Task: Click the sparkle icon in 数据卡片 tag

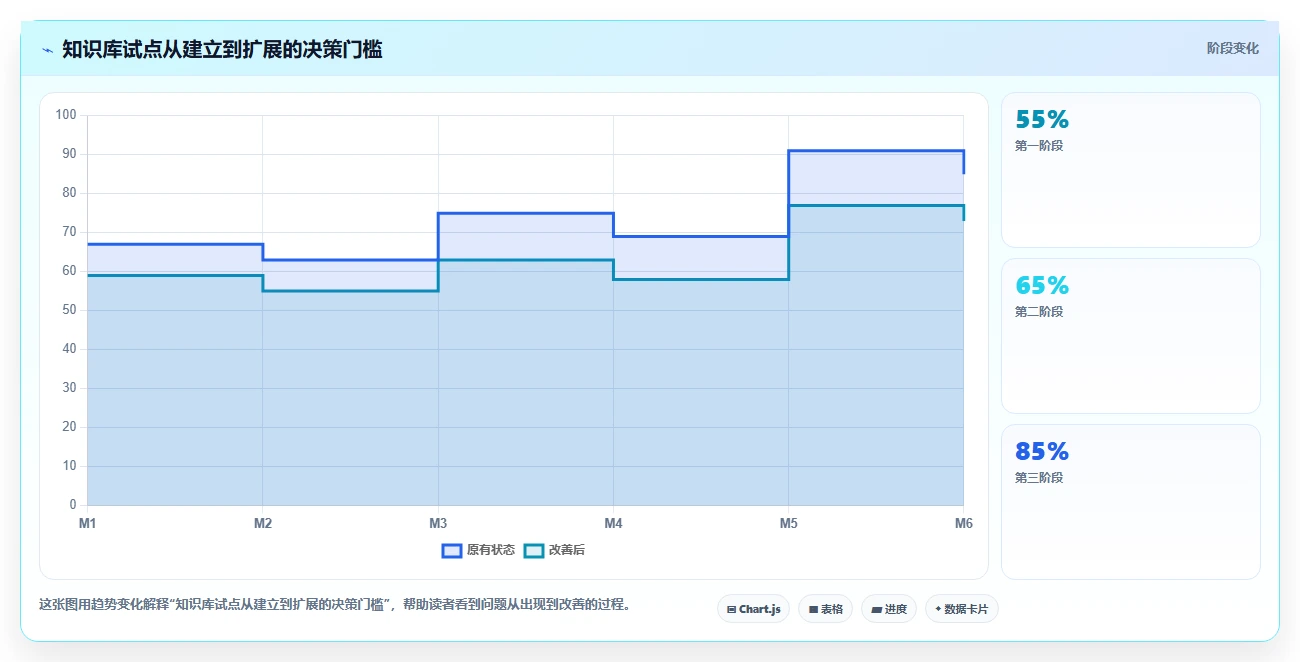Action: (938, 609)
